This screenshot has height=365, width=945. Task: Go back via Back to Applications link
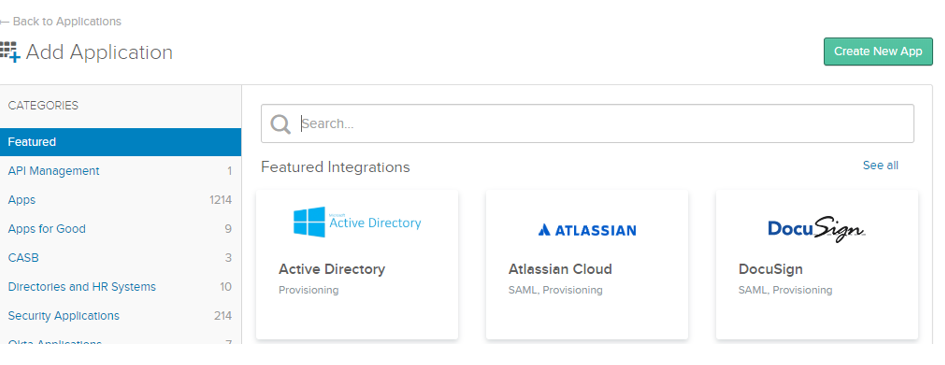coord(61,22)
